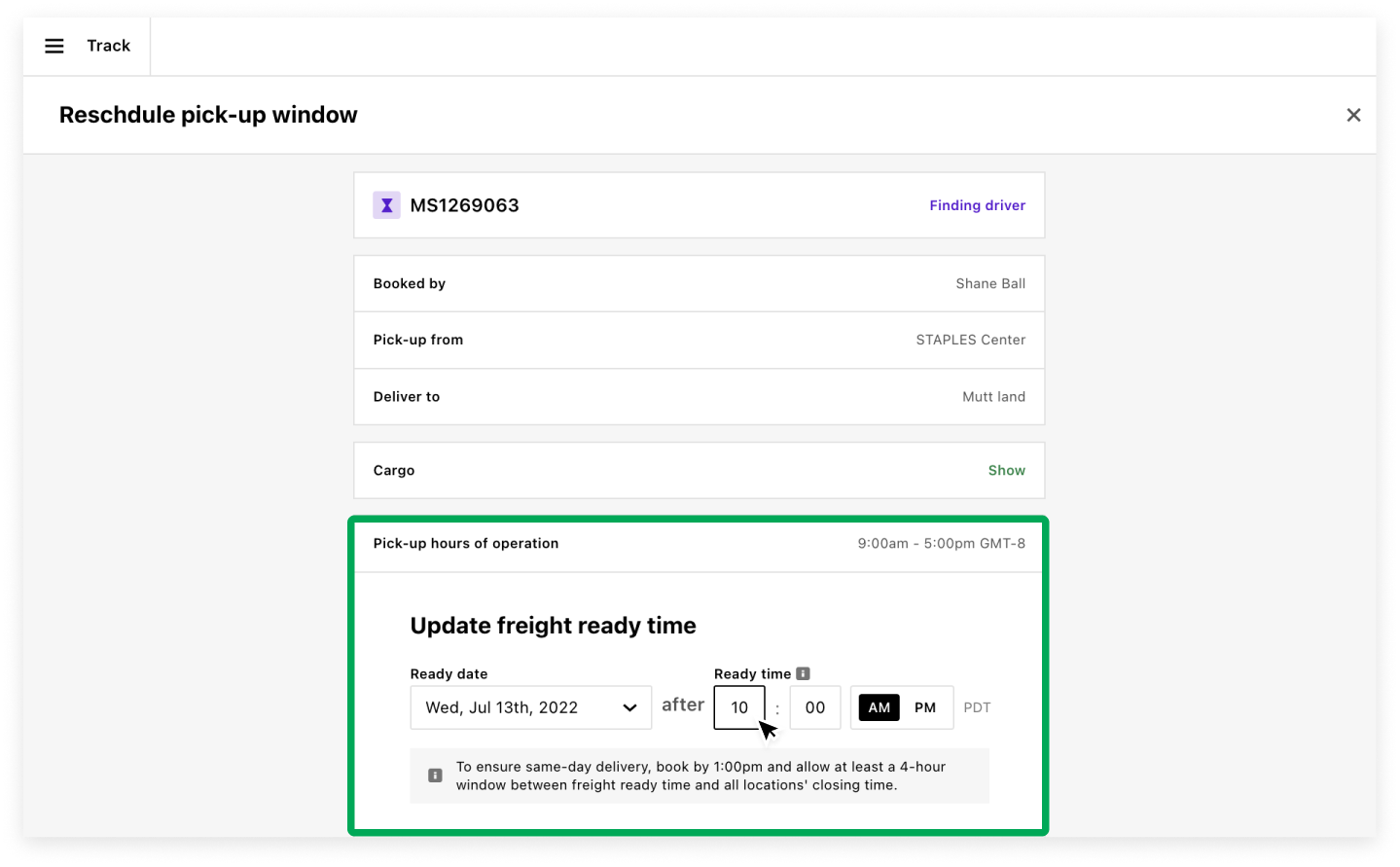The height and width of the screenshot is (867, 1400).
Task: Click the minutes input field showing 00
Action: pyautogui.click(x=815, y=707)
